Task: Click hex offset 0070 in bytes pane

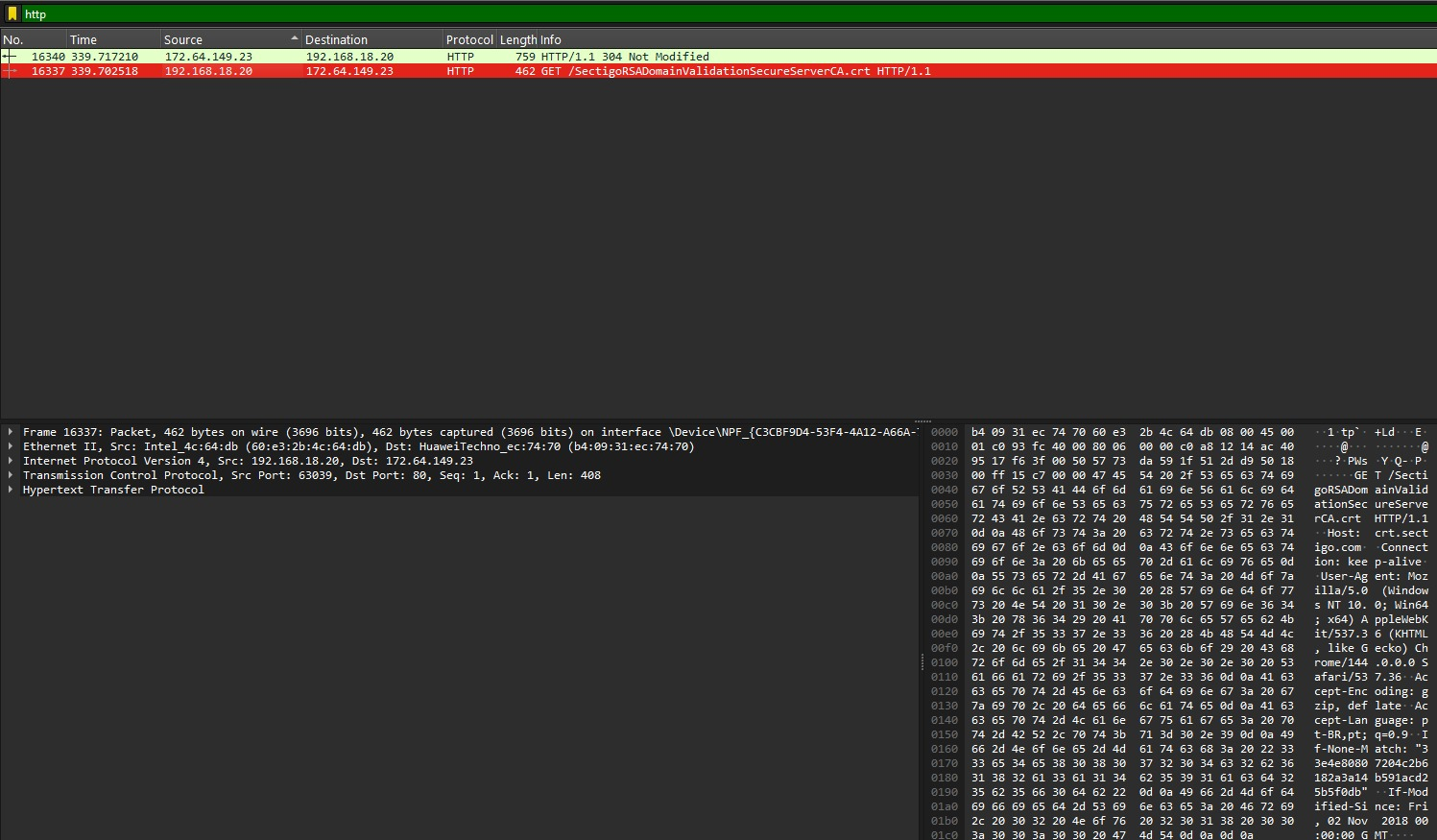Action: [x=945, y=533]
